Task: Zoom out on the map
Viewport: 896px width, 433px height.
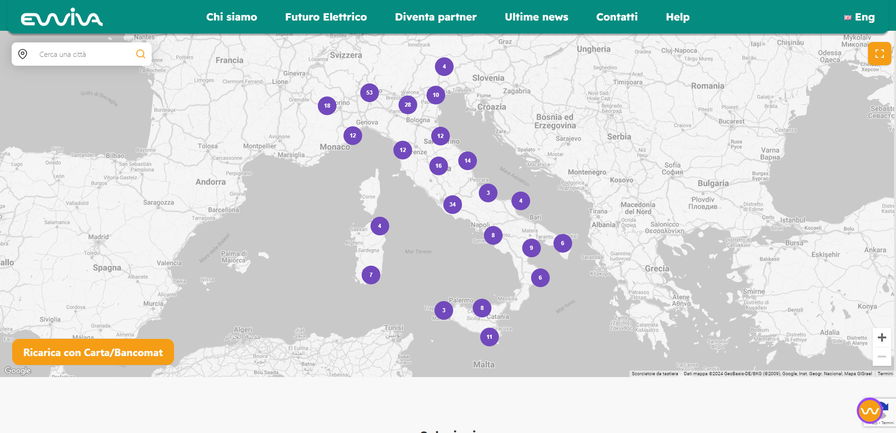Action: click(x=881, y=357)
